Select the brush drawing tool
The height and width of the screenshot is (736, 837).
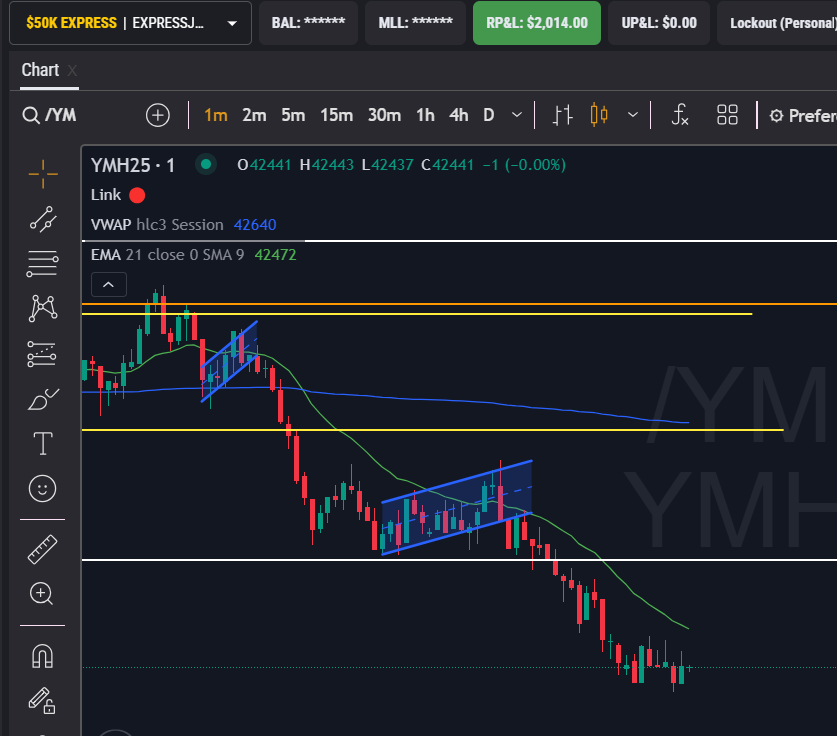click(43, 399)
